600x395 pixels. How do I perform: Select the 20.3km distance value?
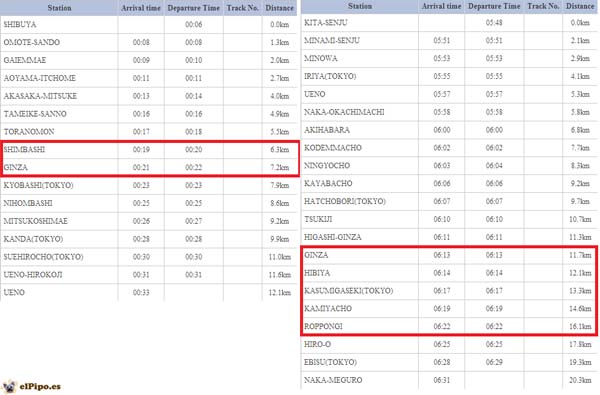[580, 380]
